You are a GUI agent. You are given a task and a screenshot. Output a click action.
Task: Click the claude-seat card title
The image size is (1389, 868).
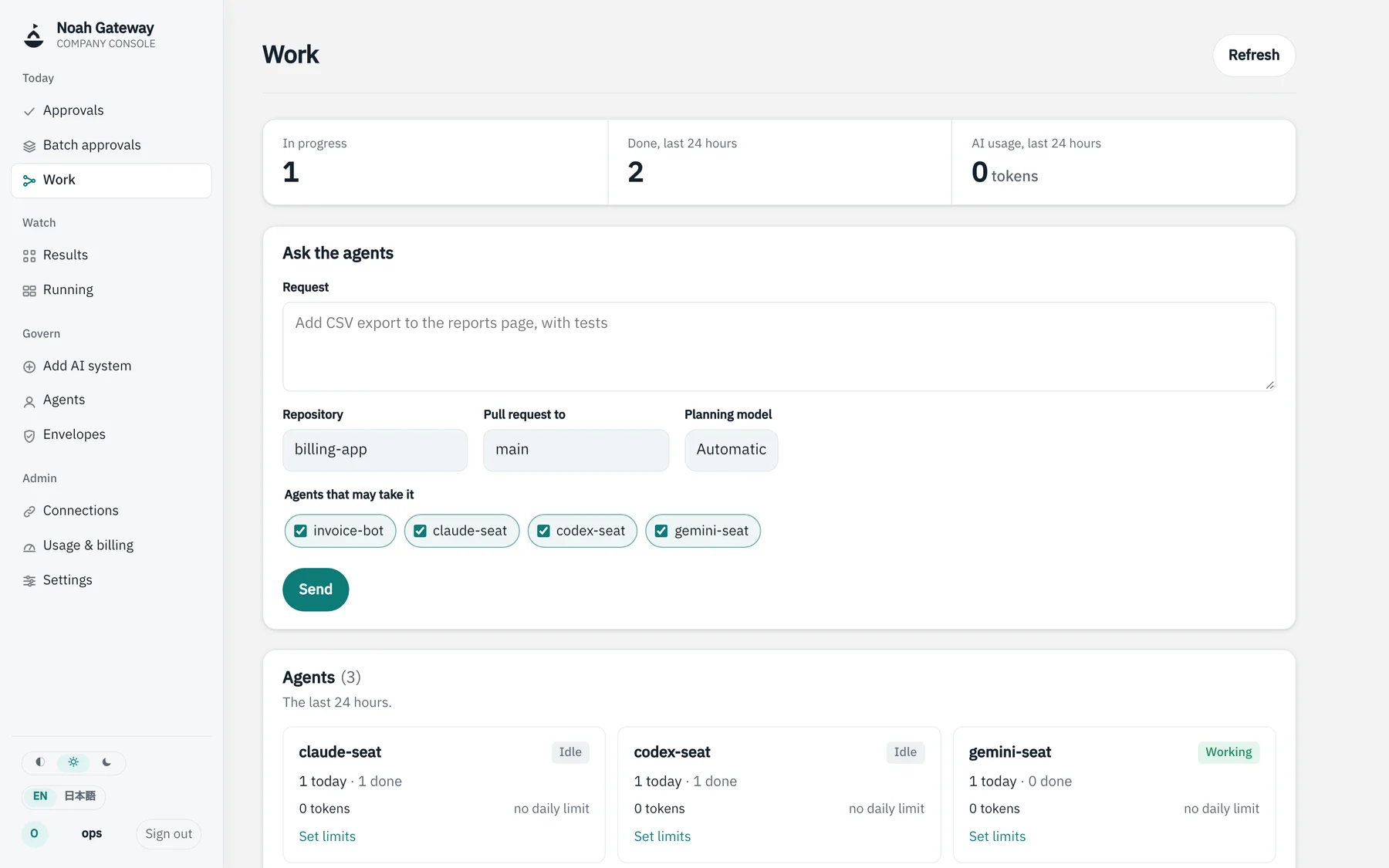coord(340,752)
